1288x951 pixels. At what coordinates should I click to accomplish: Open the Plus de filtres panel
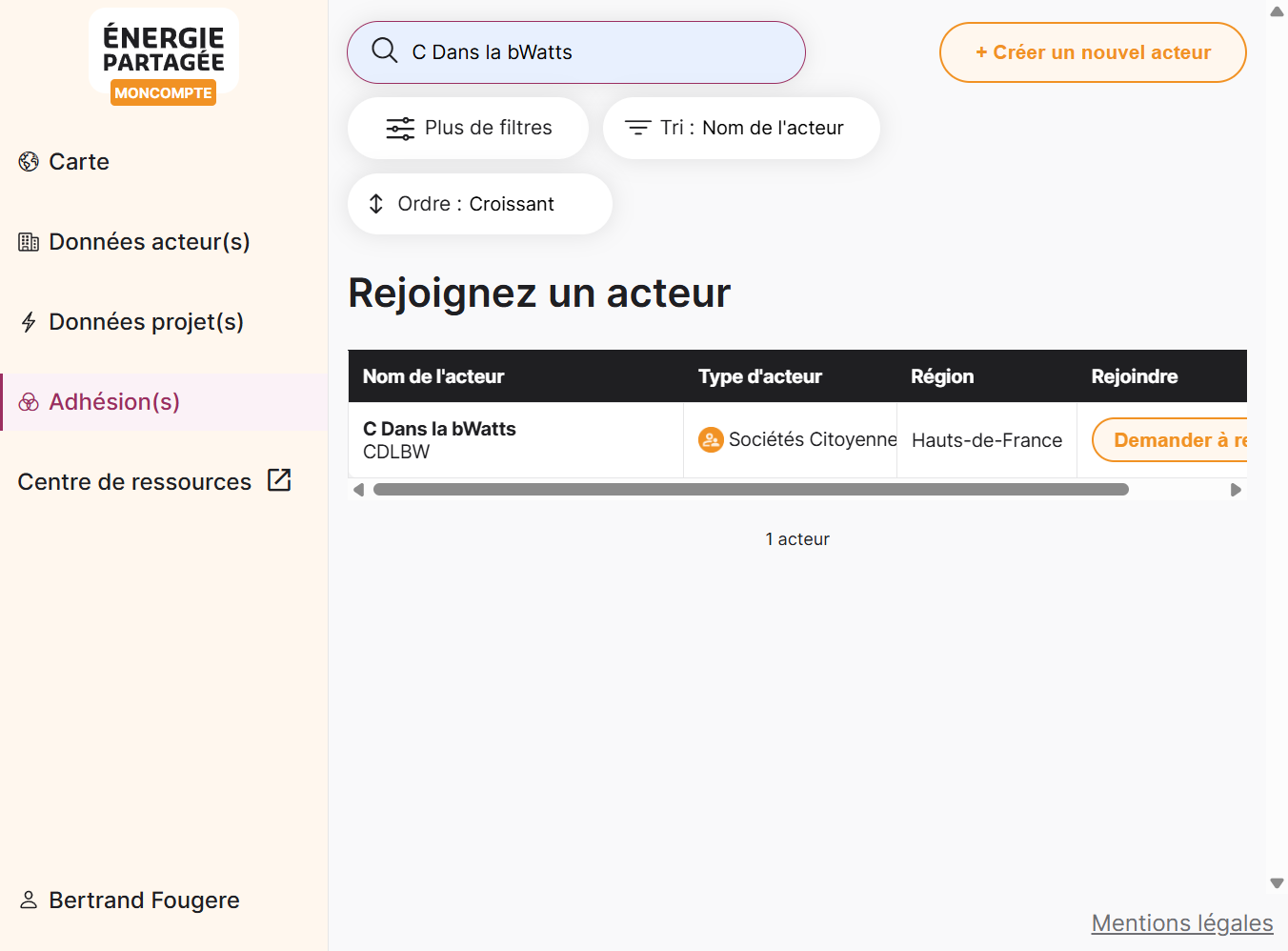click(x=468, y=128)
